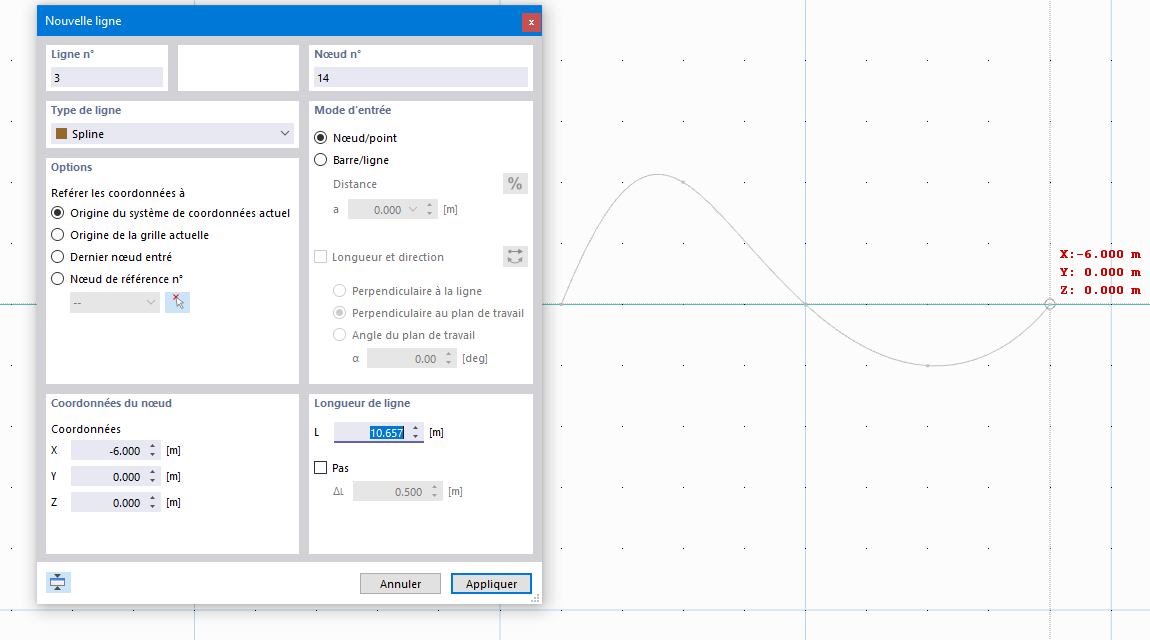
Task: Select Origine de la grille actuelle
Action: pos(58,234)
